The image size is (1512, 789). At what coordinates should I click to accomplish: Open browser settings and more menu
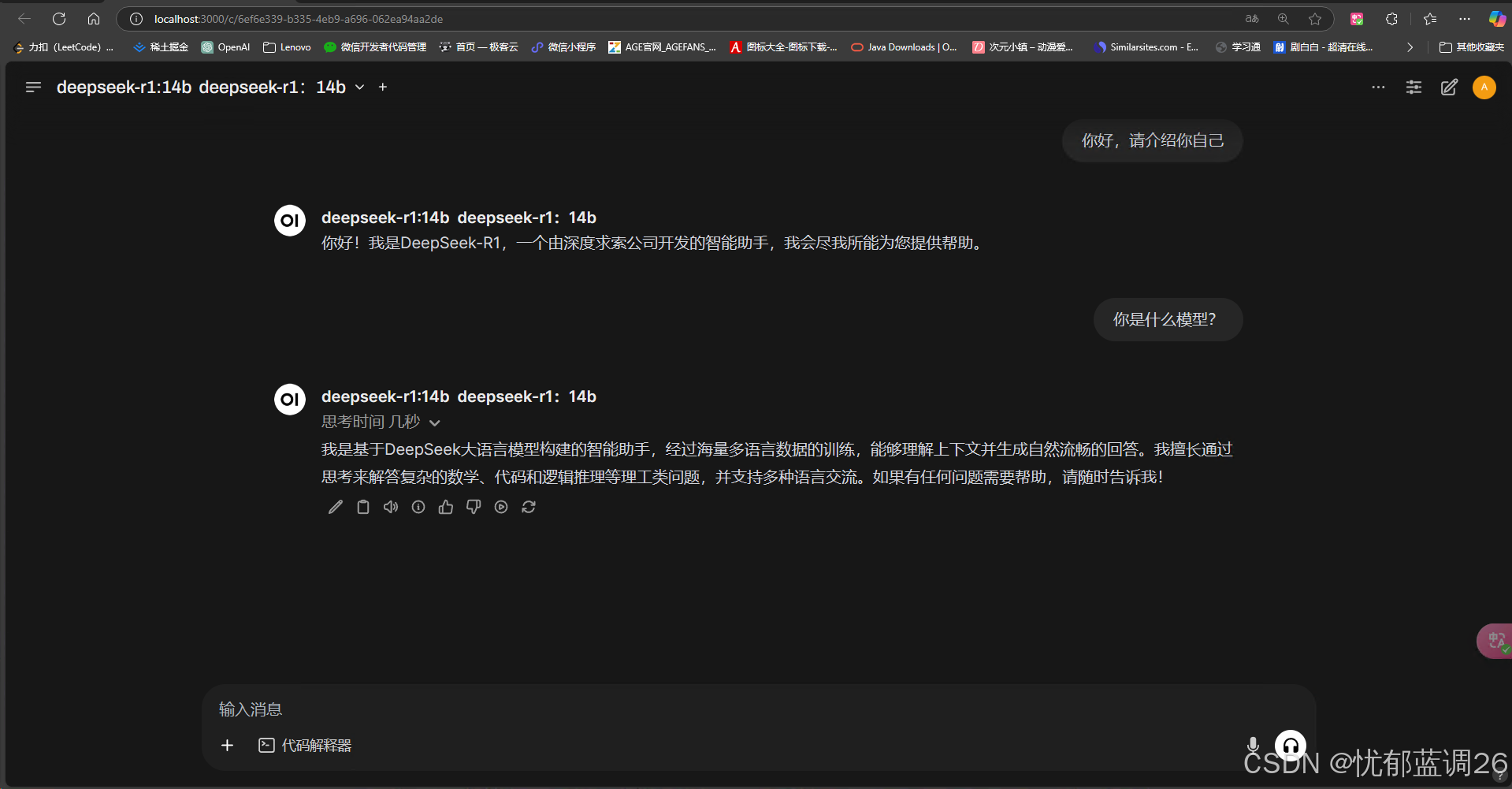[x=1465, y=19]
